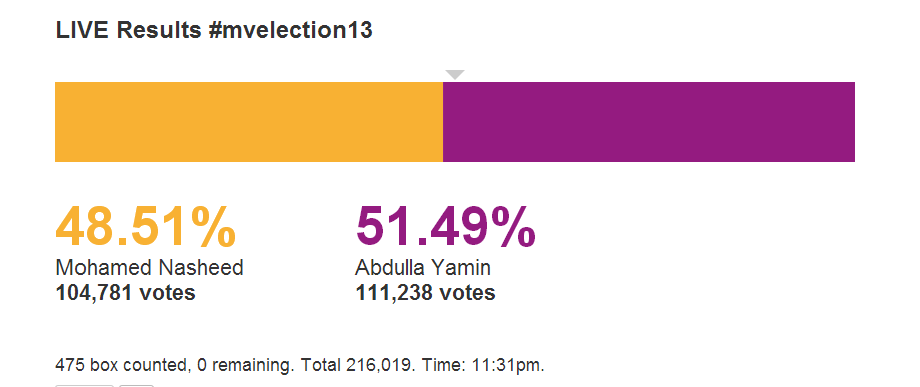Click the 51.49% percentage figure
Viewport: 920px width, 387px height.
click(x=445, y=227)
